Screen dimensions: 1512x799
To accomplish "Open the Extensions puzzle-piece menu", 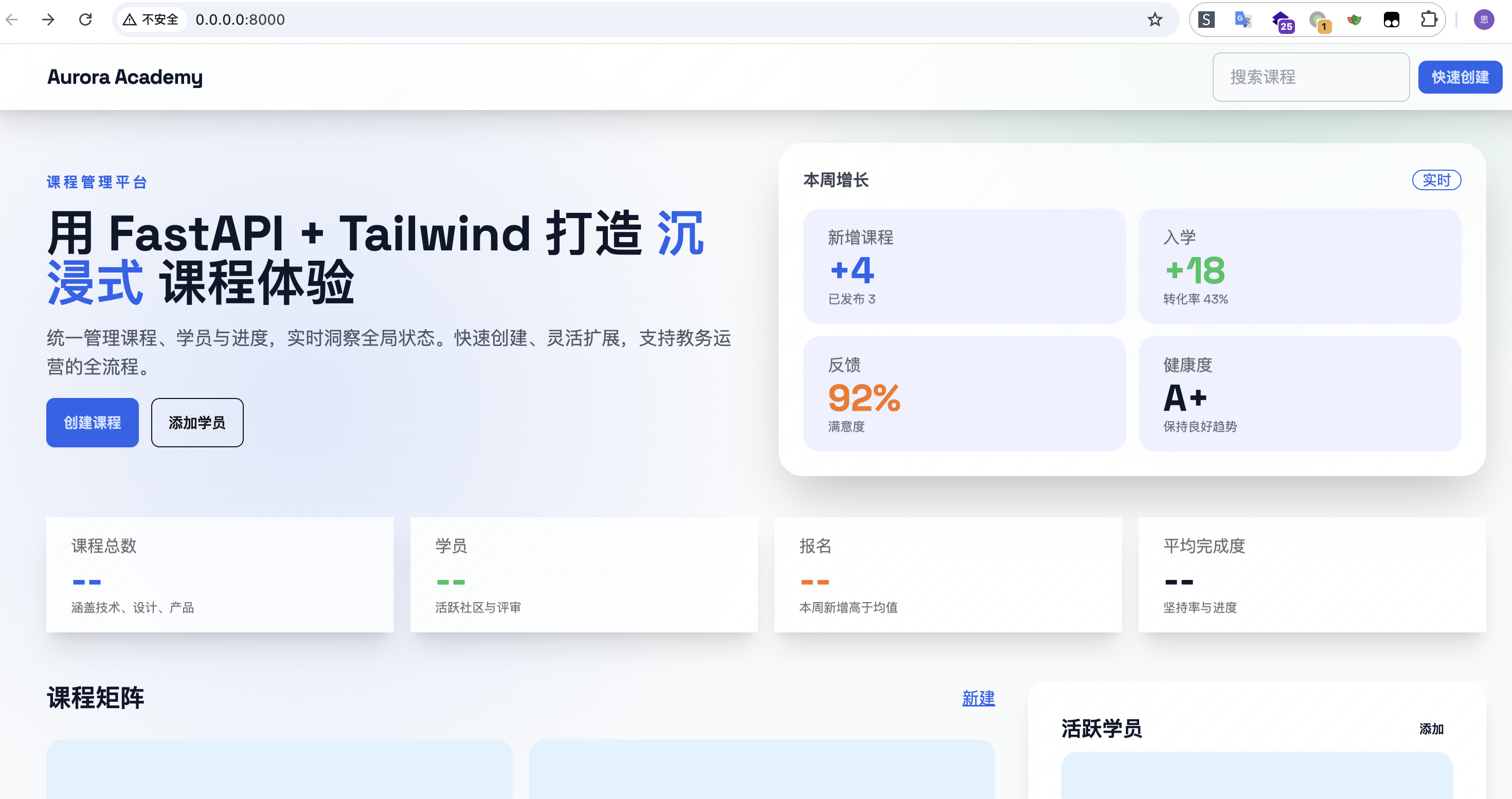I will [1429, 20].
